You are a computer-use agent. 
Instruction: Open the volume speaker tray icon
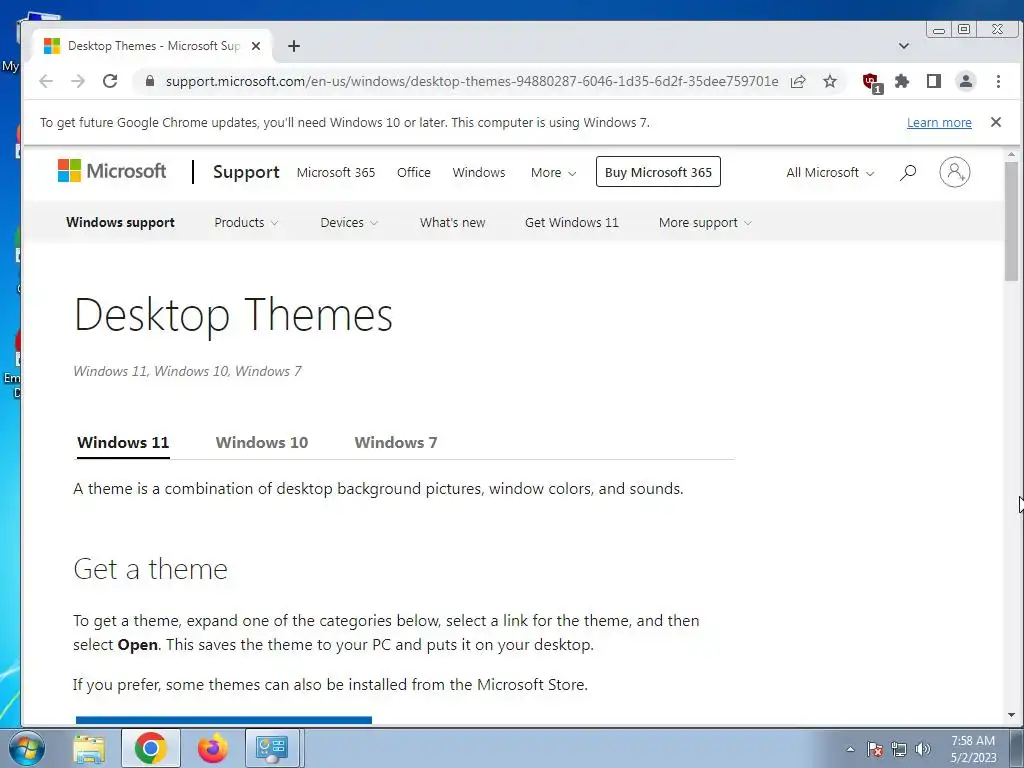tap(923, 749)
